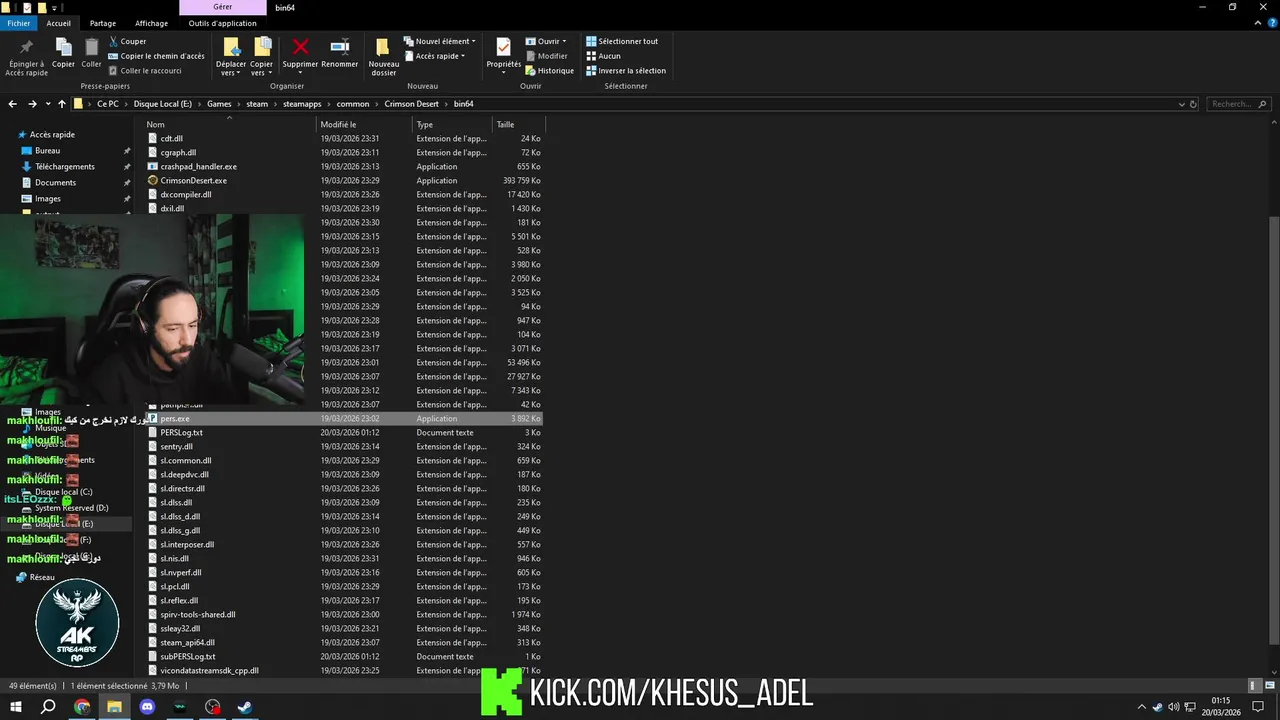Image resolution: width=1280 pixels, height=720 pixels.
Task: Open the Ouvrir dropdown in the ribbon
Action: click(546, 42)
